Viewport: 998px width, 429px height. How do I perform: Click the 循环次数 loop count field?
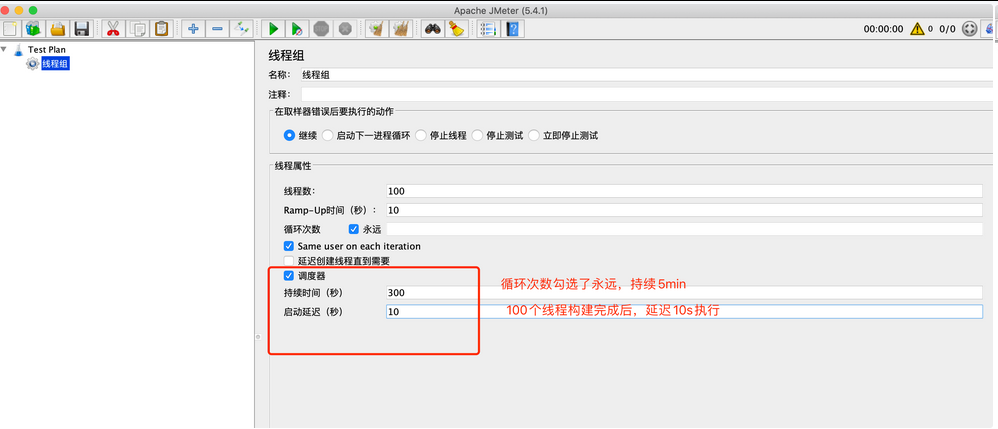(684, 229)
